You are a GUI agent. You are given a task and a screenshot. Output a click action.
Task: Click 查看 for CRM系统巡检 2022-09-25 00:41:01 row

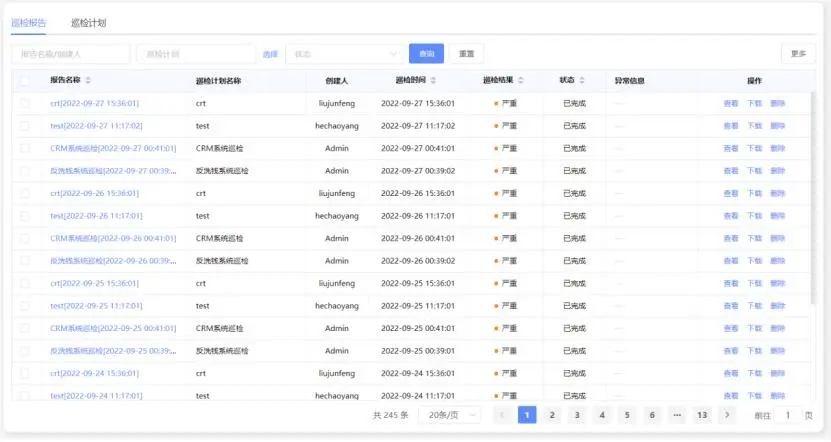click(x=731, y=329)
